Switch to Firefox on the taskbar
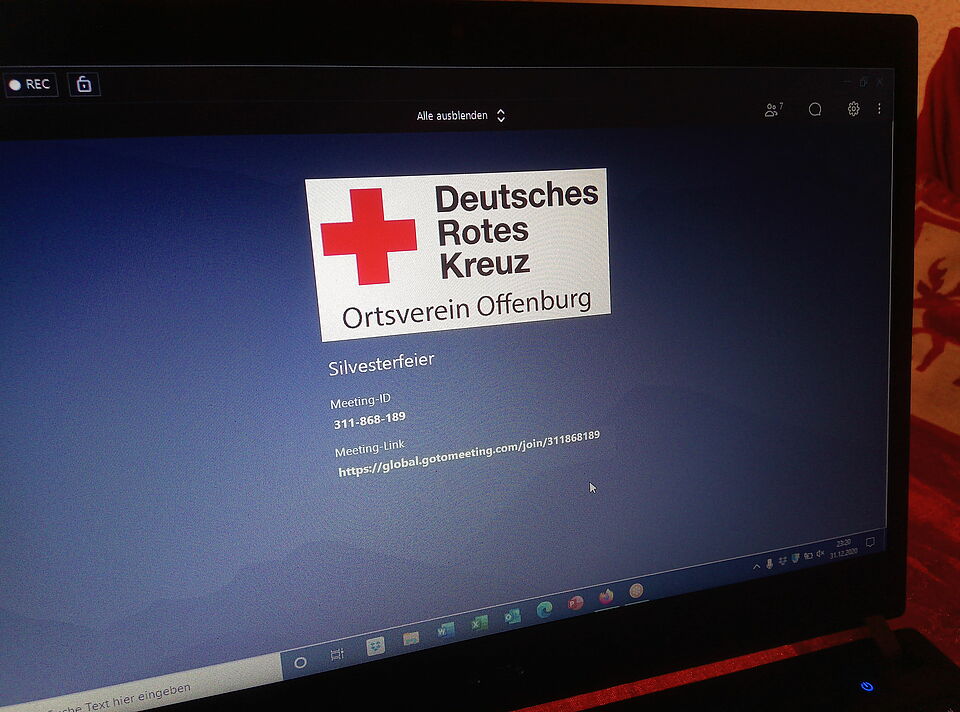The width and height of the screenshot is (960, 712). [606, 596]
